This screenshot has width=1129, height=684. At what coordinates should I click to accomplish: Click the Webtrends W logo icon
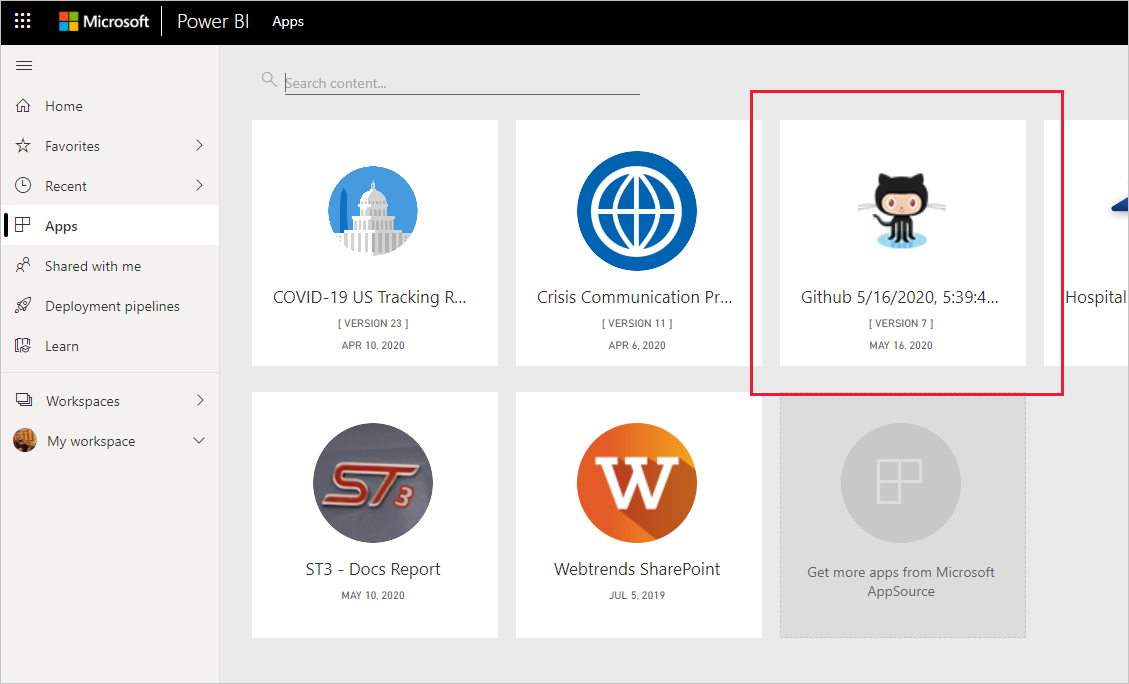pos(637,482)
